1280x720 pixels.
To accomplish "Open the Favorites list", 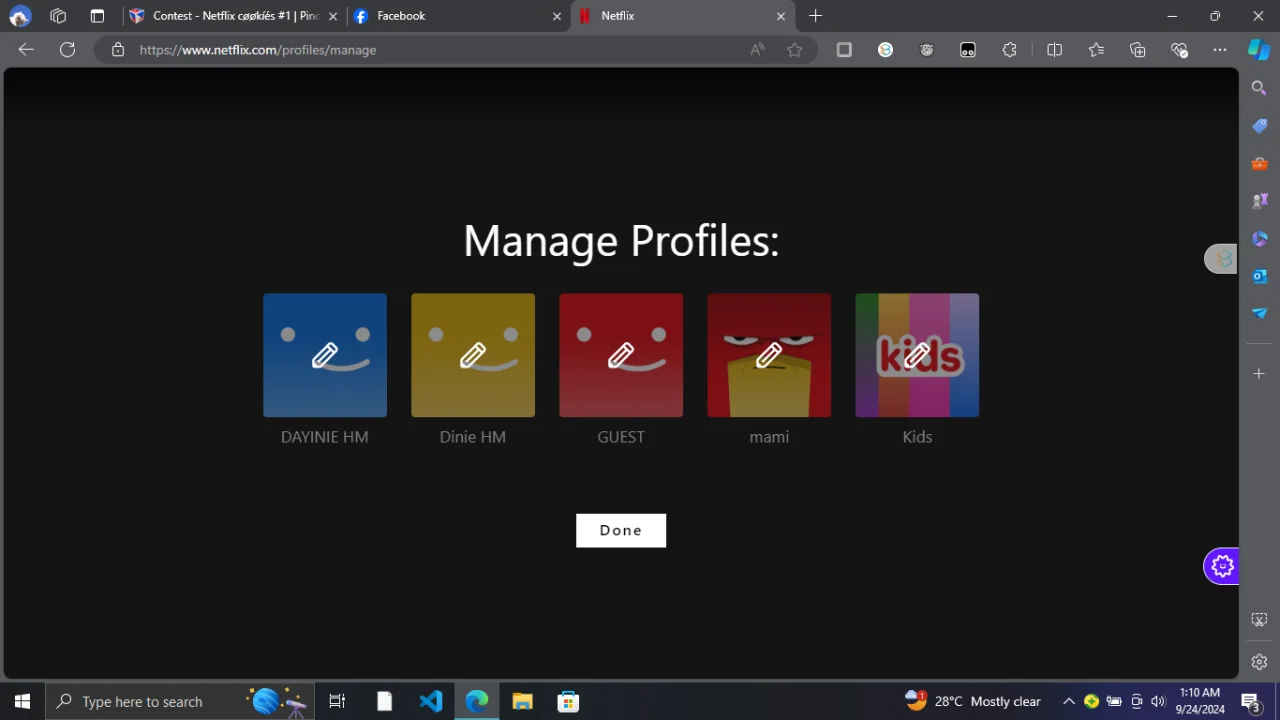I will pos(1096,50).
